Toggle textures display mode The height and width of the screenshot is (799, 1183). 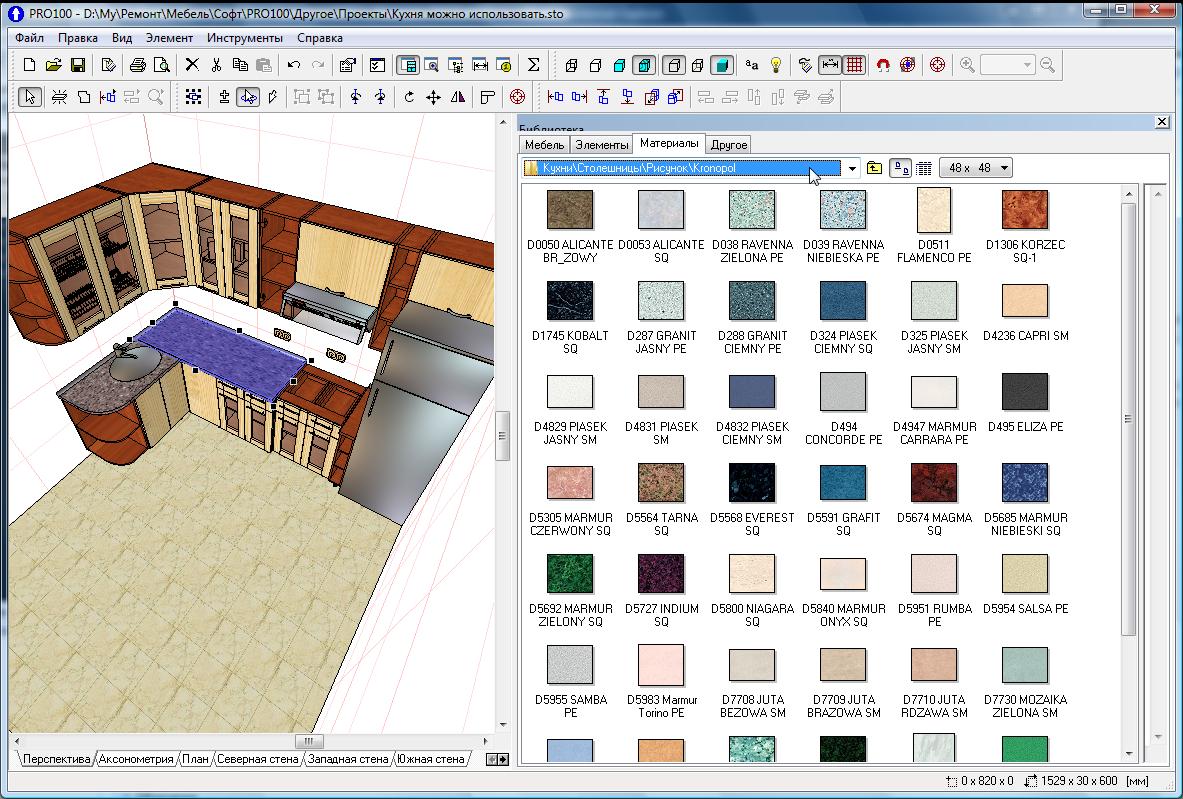point(644,66)
